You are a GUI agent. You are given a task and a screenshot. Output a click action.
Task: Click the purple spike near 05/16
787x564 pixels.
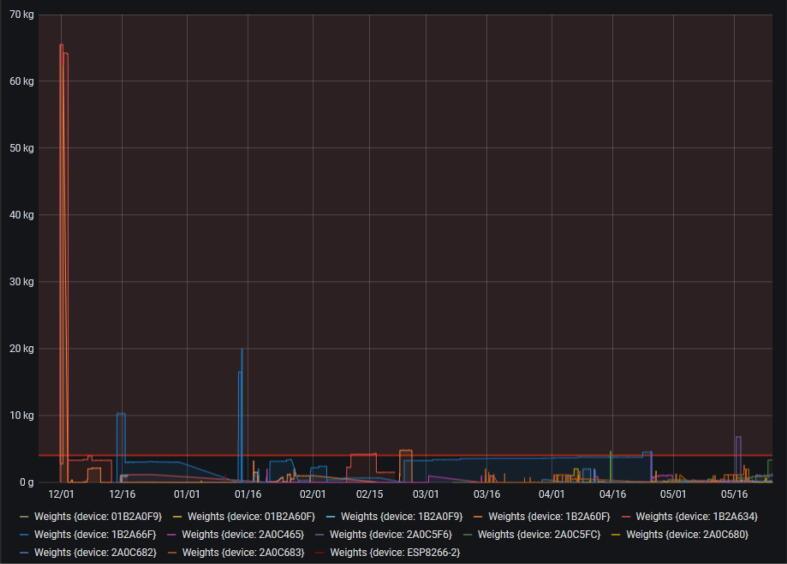pyautogui.click(x=738, y=438)
